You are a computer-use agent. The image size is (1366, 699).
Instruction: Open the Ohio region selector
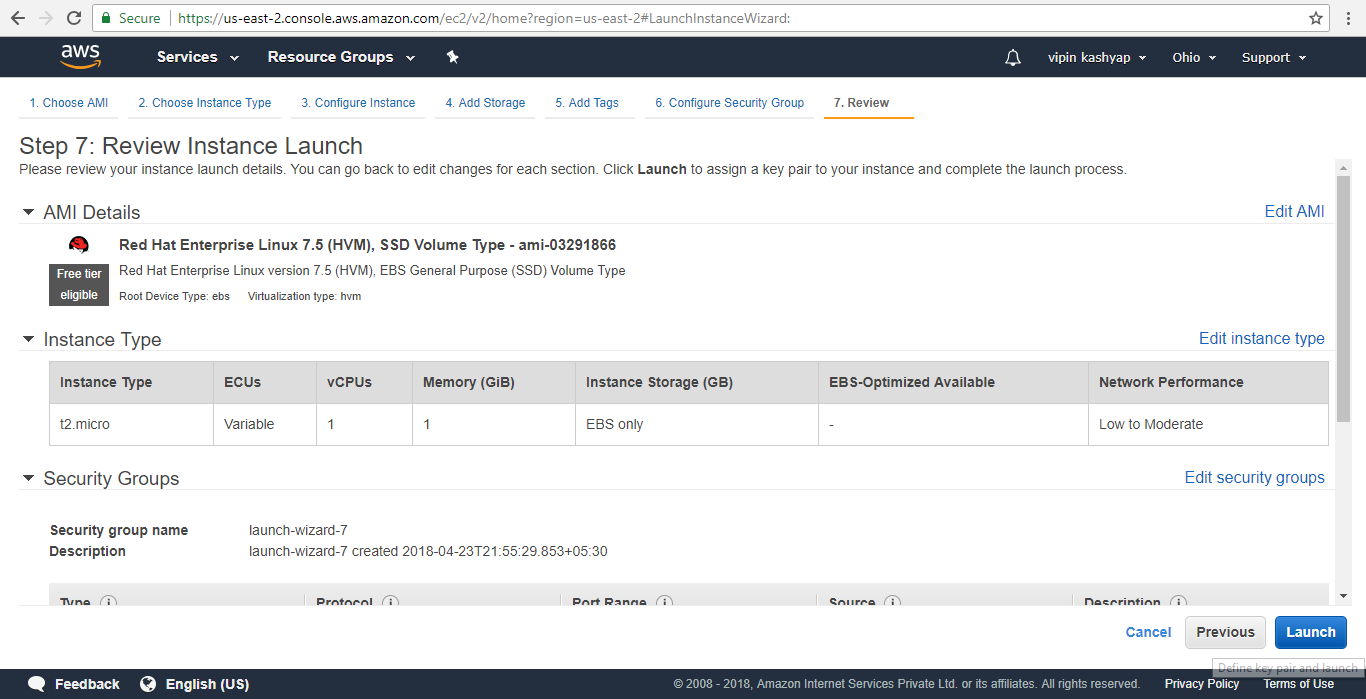(x=1194, y=57)
